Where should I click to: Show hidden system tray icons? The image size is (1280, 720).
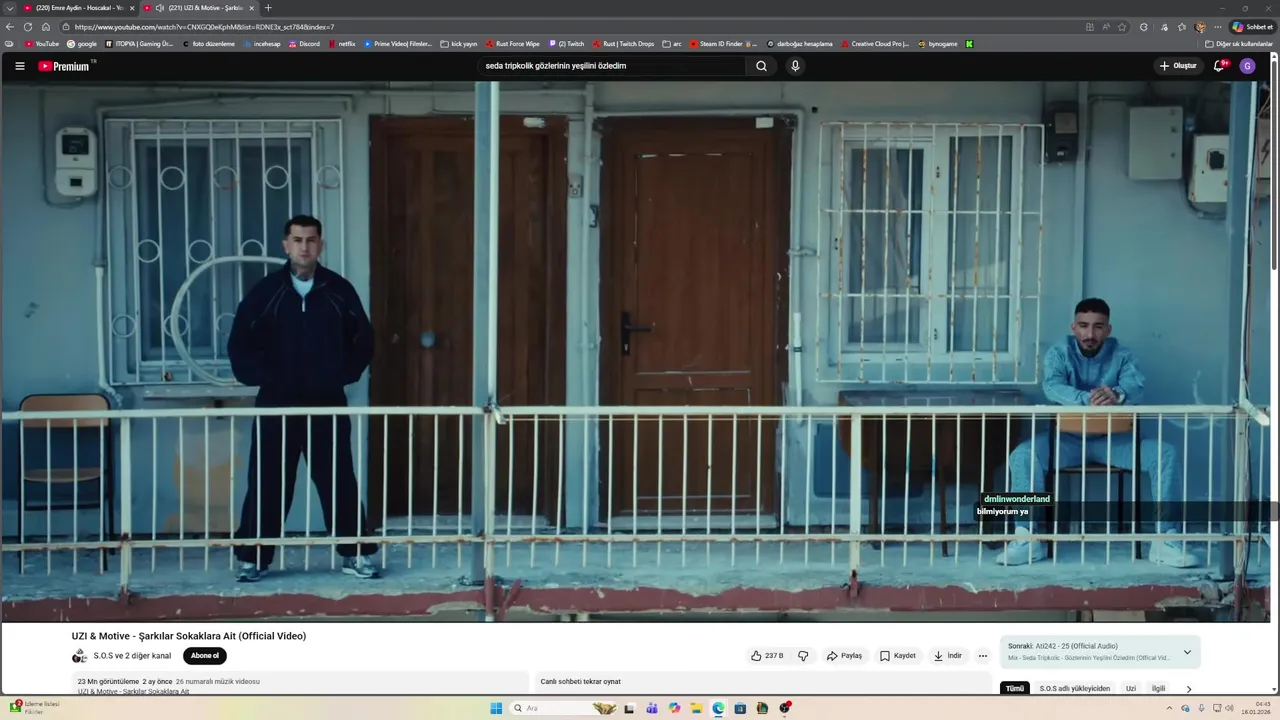coord(1169,708)
